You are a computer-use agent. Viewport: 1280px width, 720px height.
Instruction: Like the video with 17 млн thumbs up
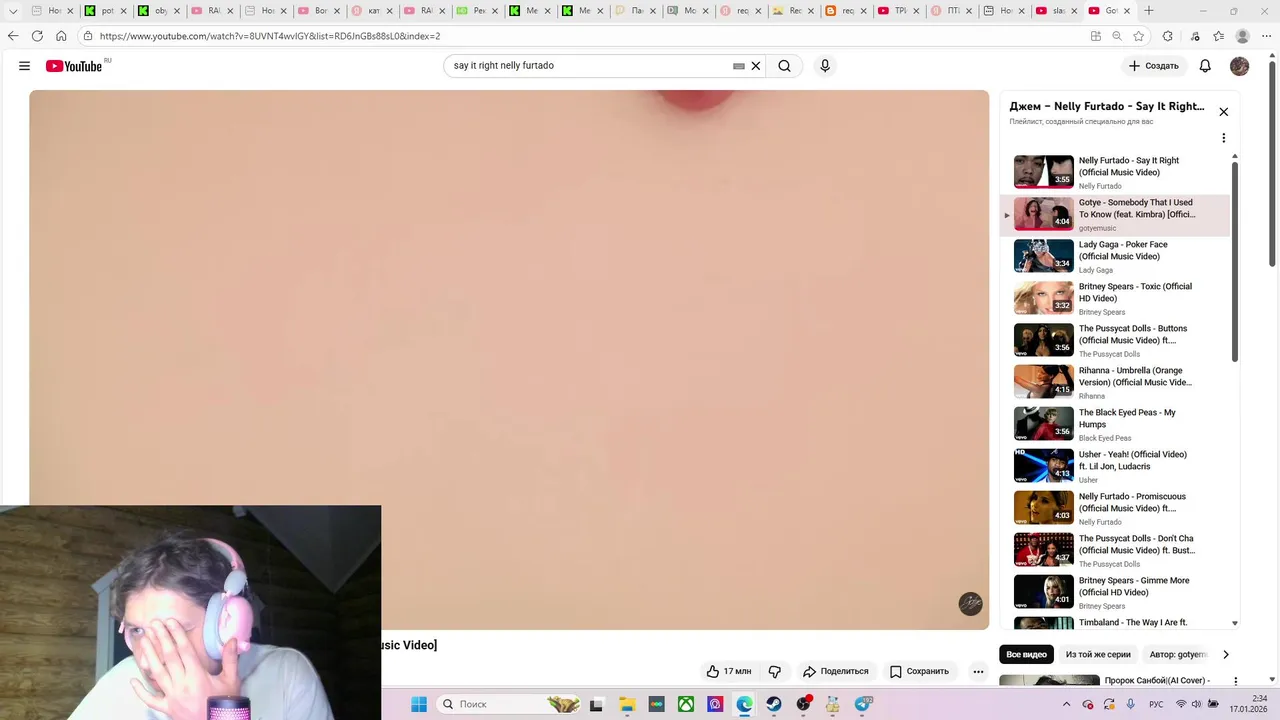[728, 671]
